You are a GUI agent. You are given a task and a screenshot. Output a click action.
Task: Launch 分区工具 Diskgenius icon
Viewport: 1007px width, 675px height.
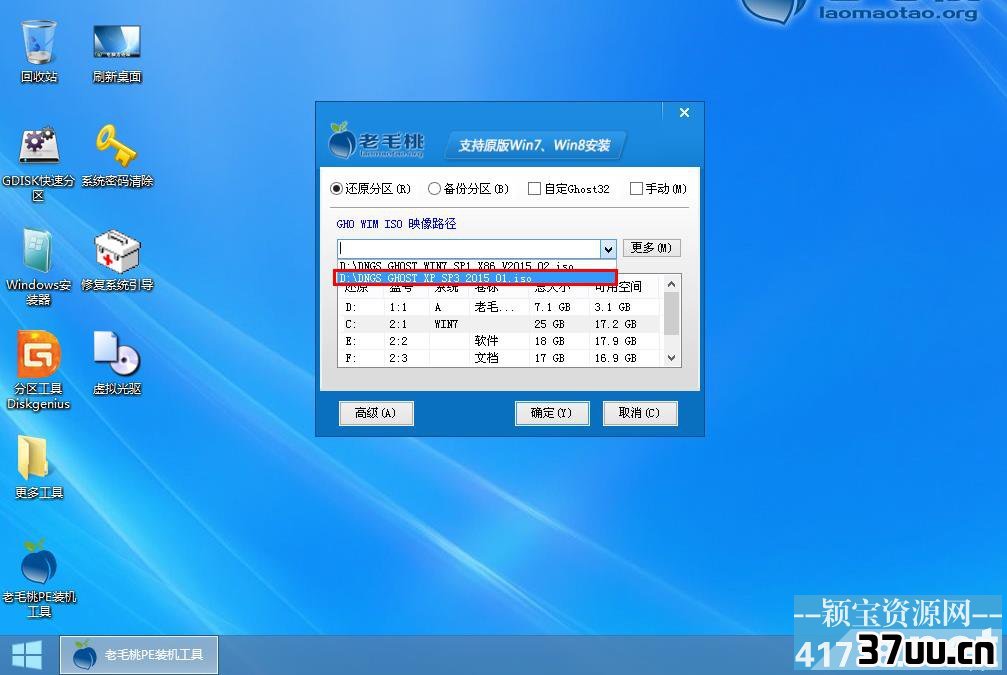click(39, 371)
